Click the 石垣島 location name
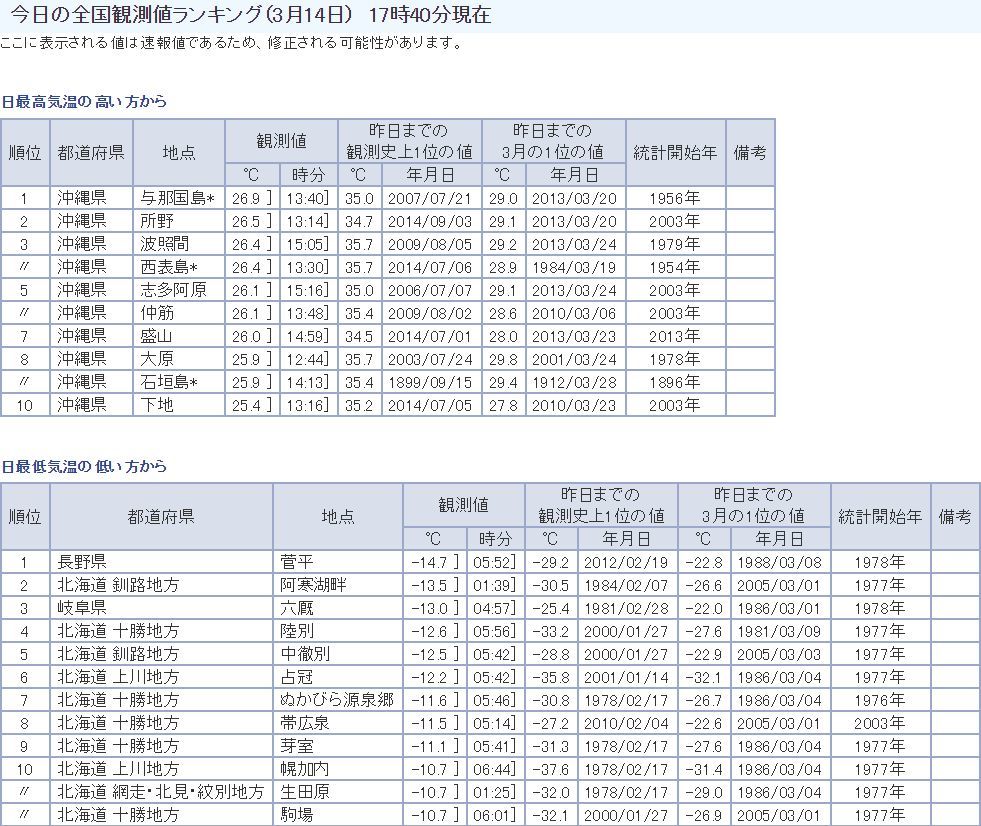This screenshot has height=826, width=981. [168, 382]
